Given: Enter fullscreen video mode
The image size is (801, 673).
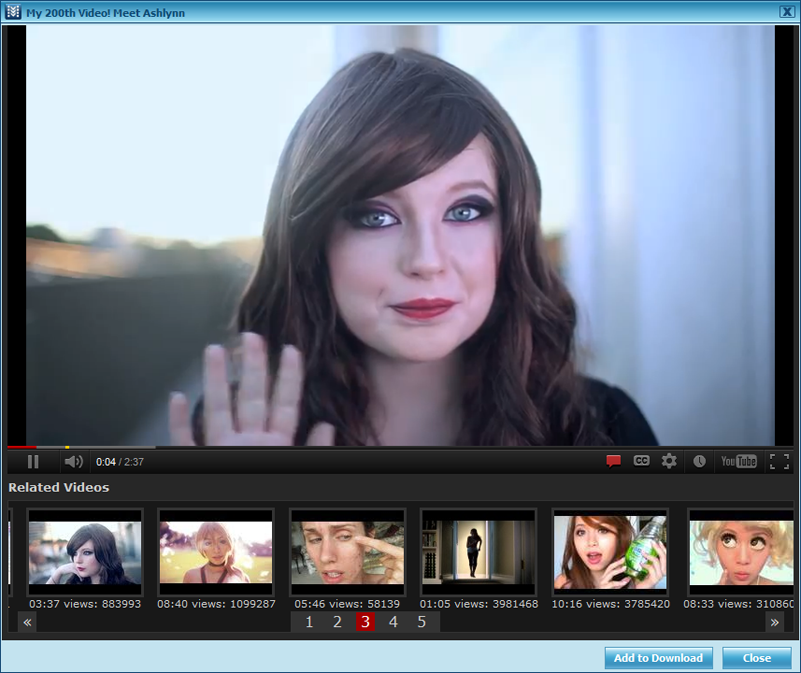Looking at the screenshot, I should (778, 461).
